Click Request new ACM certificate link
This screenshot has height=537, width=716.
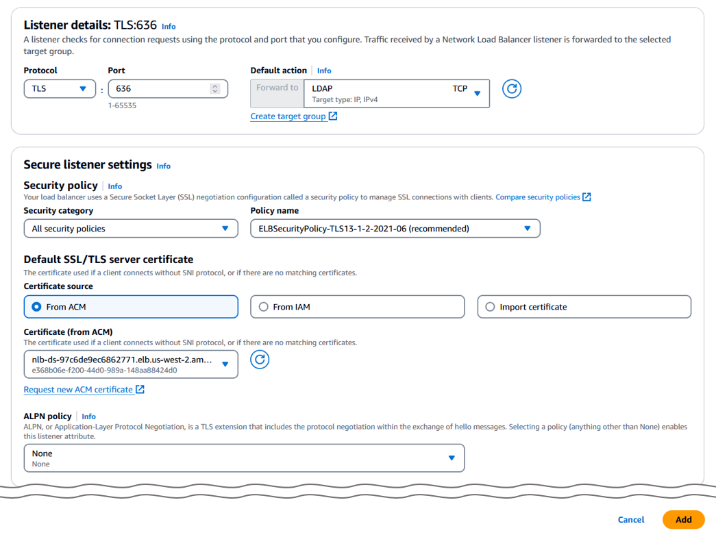click(x=78, y=390)
